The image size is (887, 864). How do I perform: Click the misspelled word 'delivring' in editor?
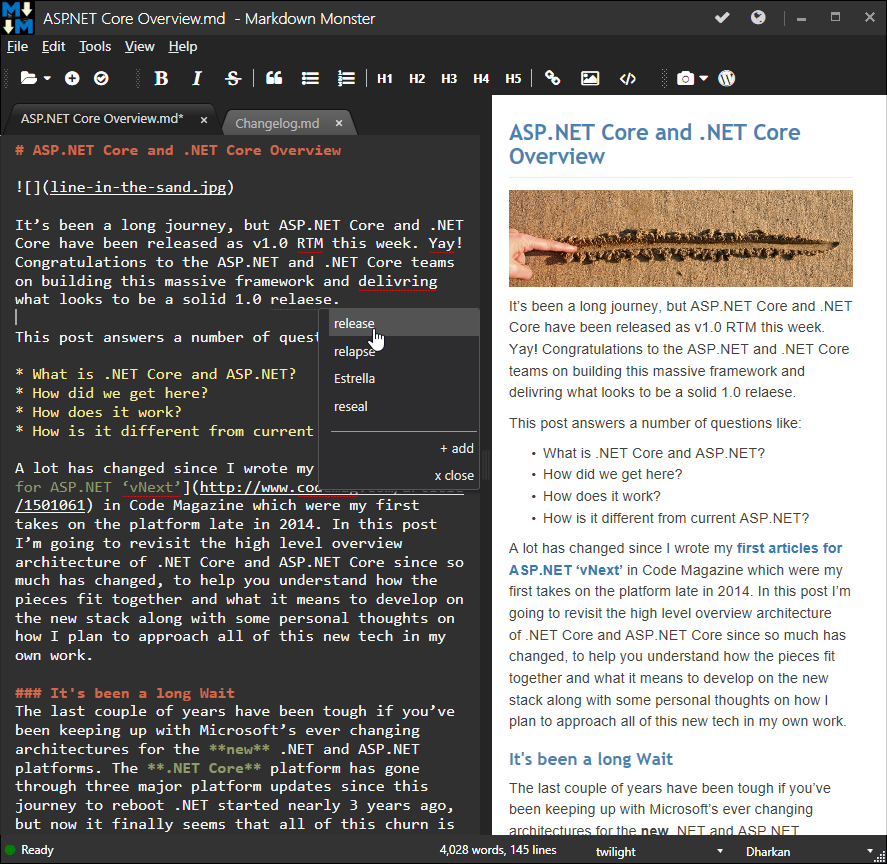[398, 281]
